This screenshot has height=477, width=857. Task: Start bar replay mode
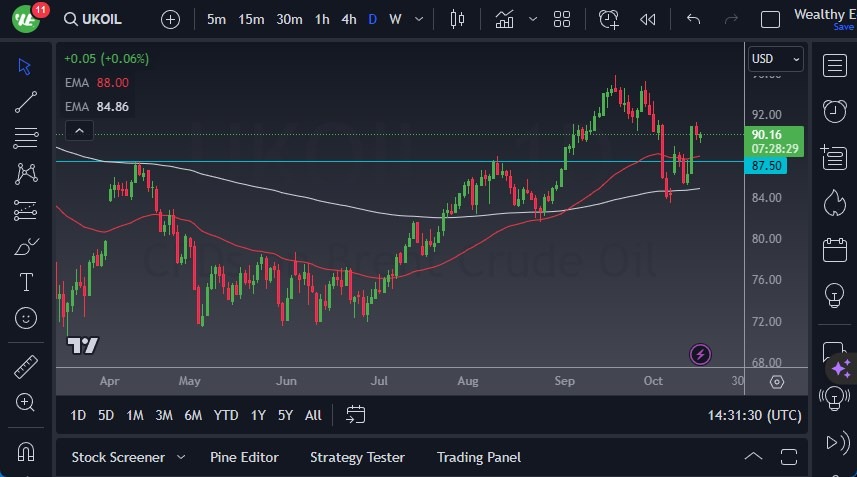[x=648, y=19]
